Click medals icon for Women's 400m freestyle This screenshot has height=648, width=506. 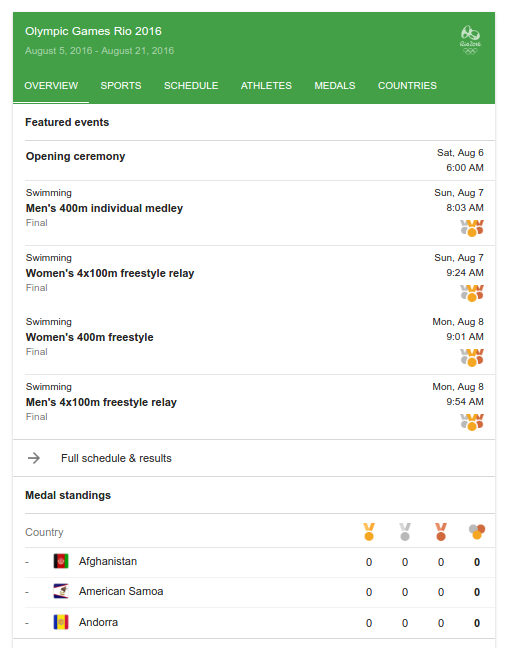[x=472, y=357]
